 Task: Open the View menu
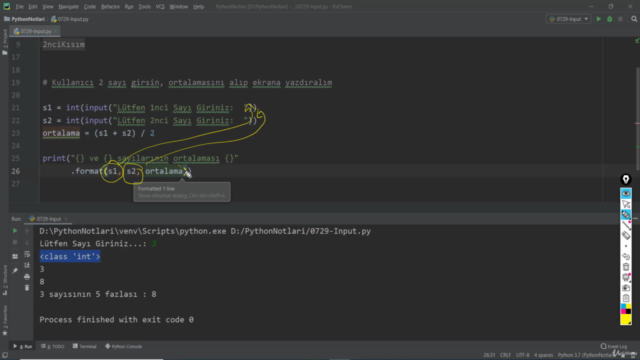click(x=48, y=7)
